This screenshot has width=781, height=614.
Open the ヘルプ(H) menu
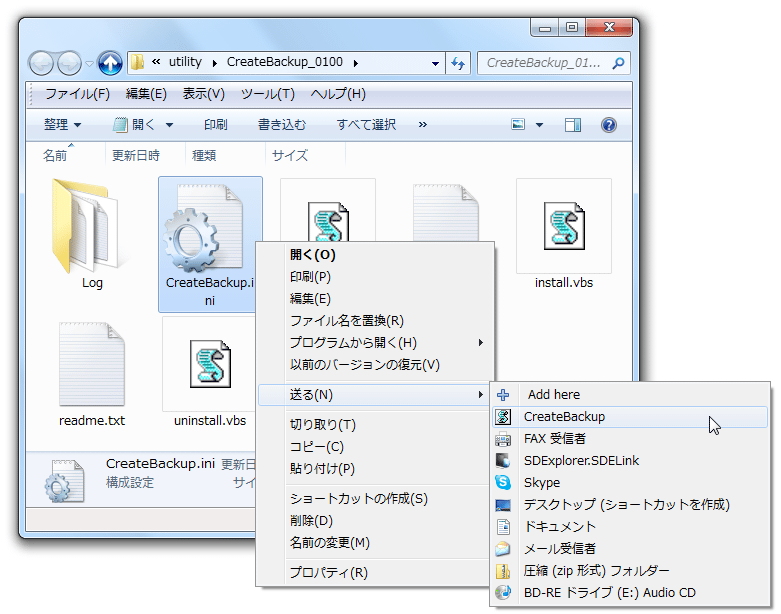338,94
